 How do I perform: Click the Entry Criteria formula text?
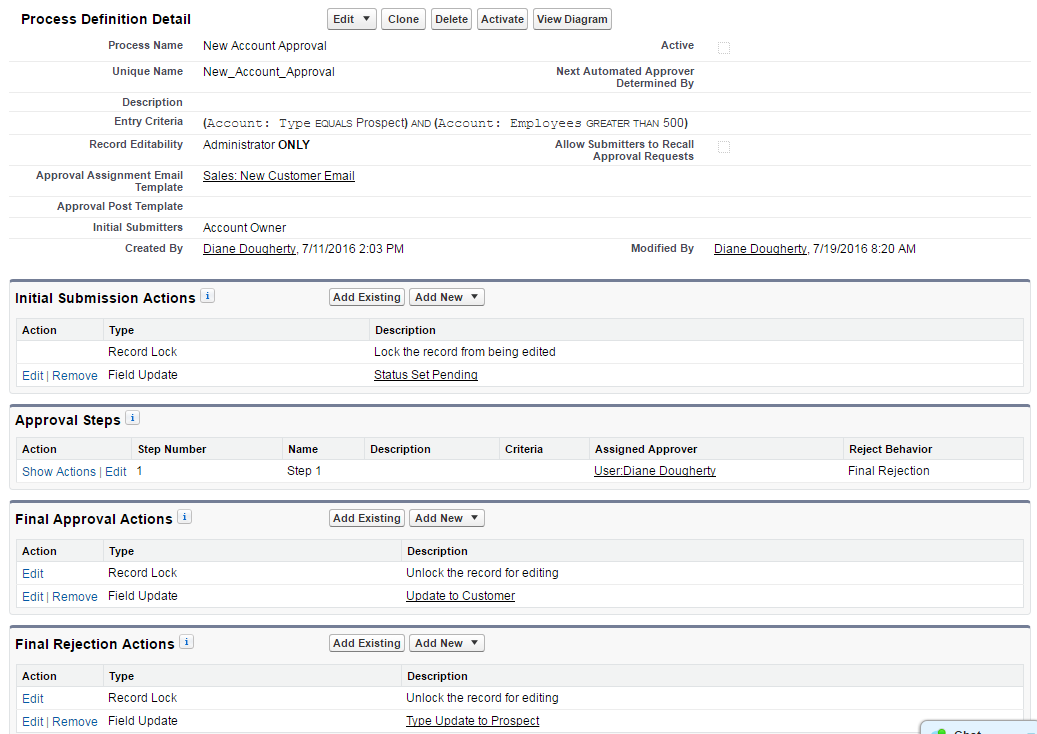[x=445, y=123]
